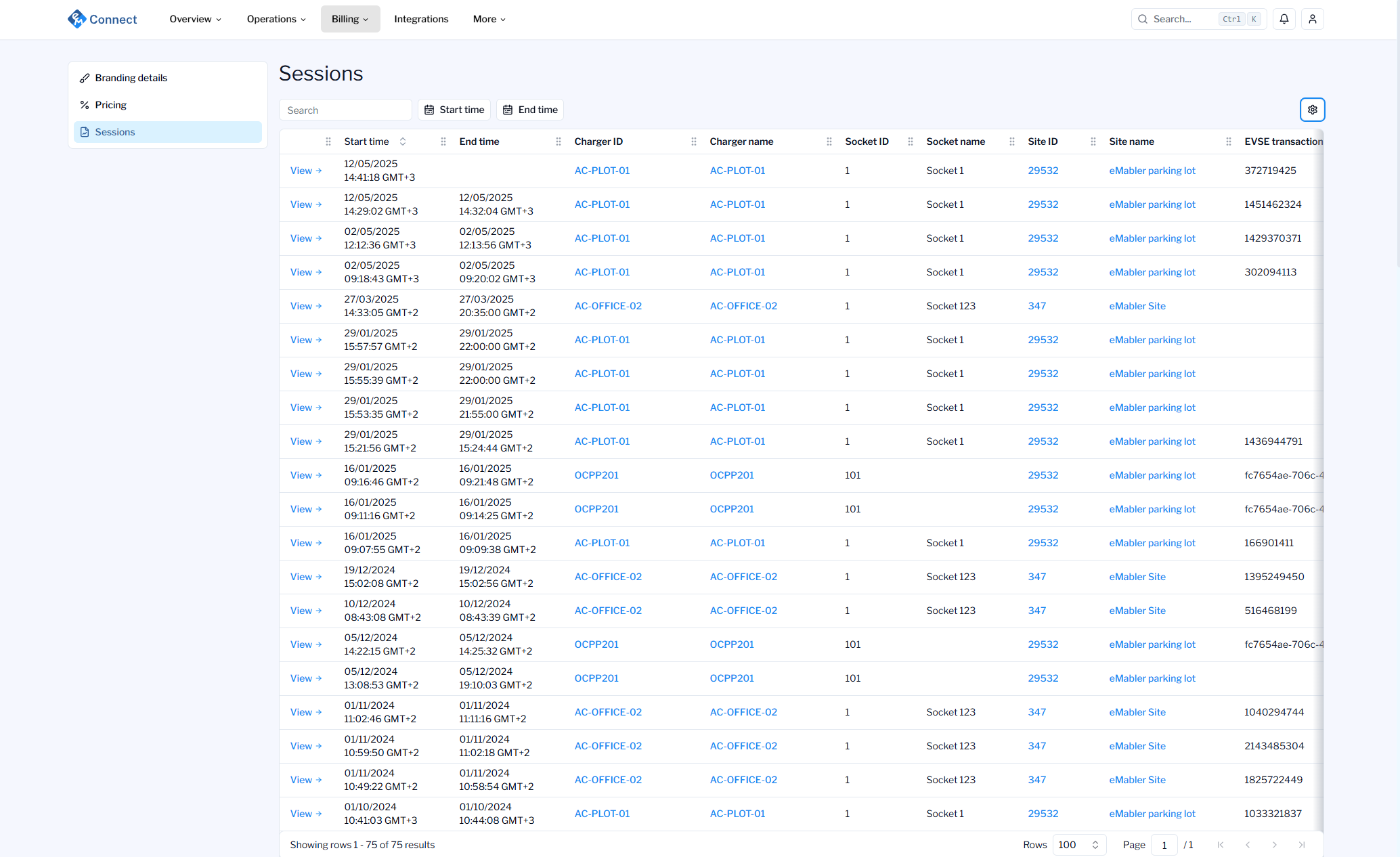Image resolution: width=1400 pixels, height=857 pixels.
Task: Click the Start time calendar icon
Action: (x=429, y=109)
